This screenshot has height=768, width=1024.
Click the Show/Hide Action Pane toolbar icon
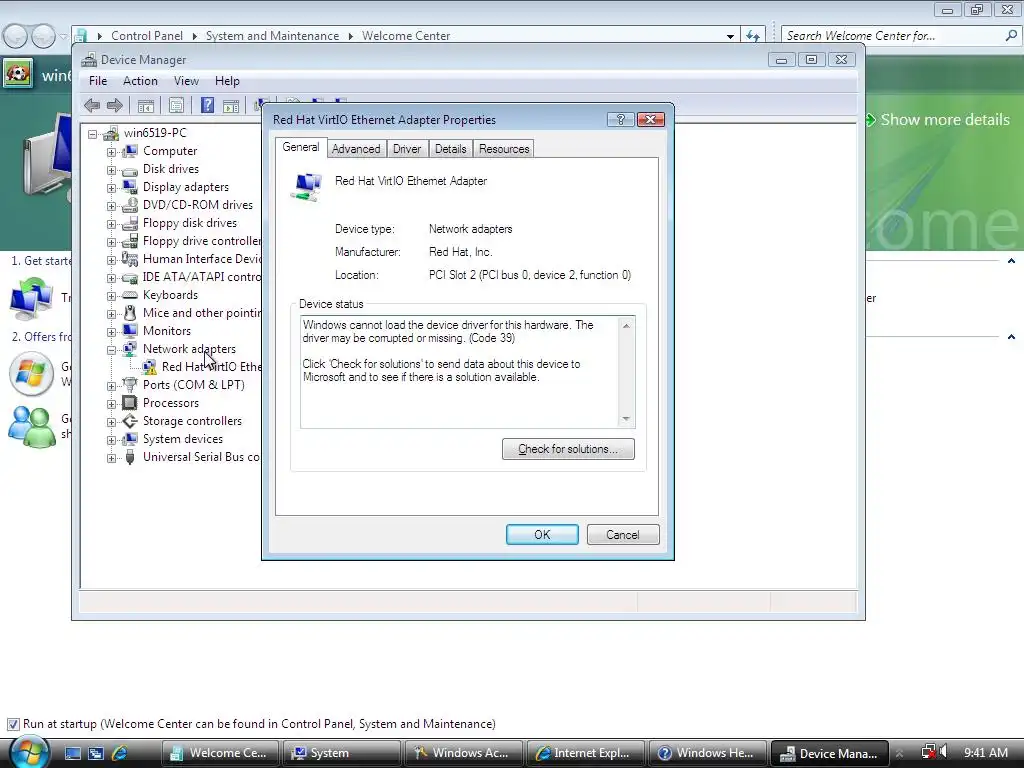pos(231,105)
